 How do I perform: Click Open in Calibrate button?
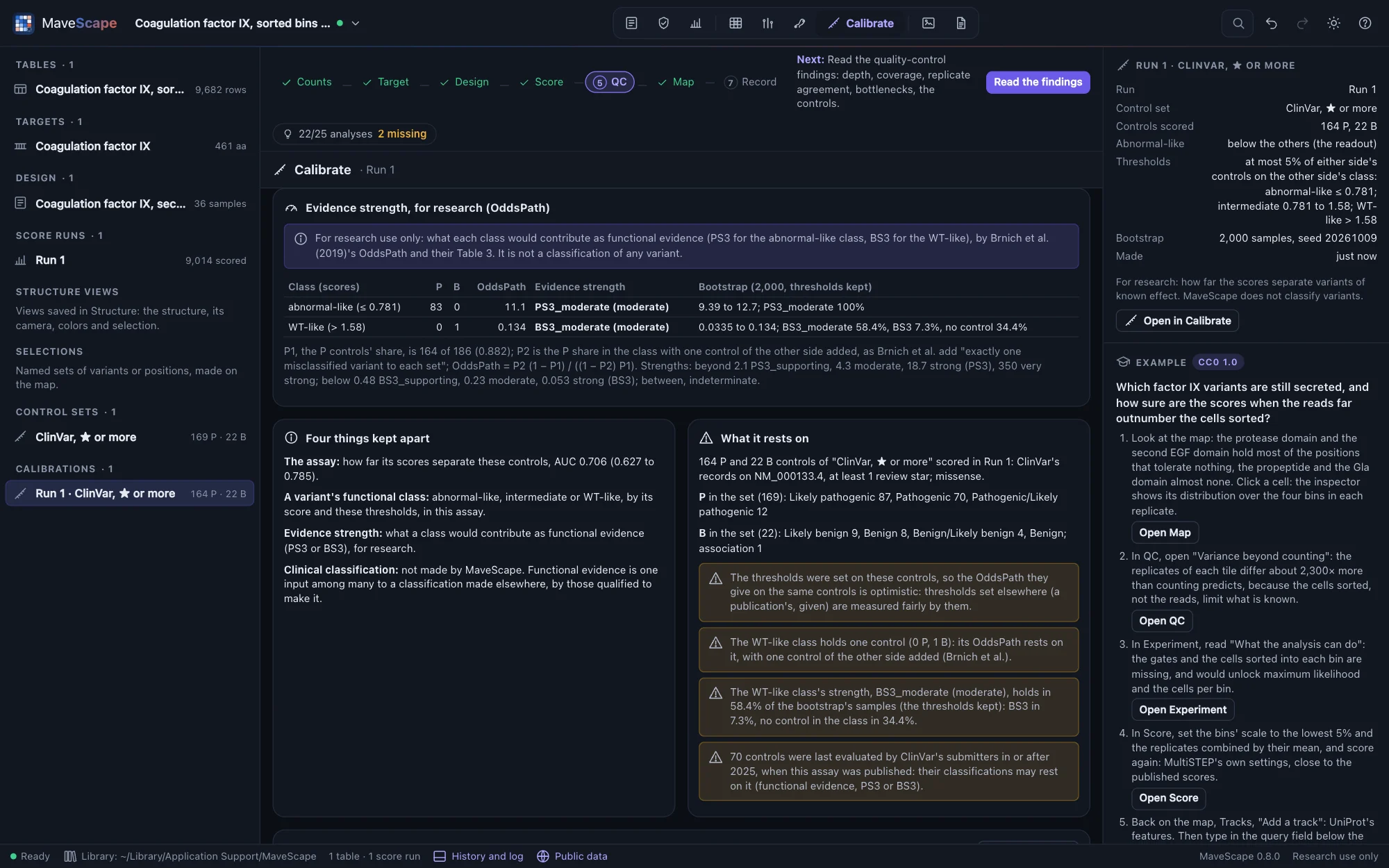1177,321
